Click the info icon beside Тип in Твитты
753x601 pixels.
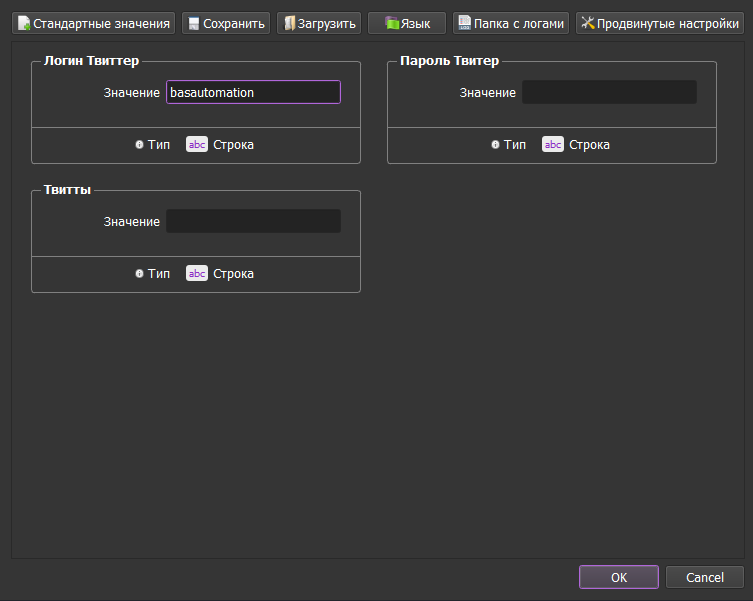(139, 274)
